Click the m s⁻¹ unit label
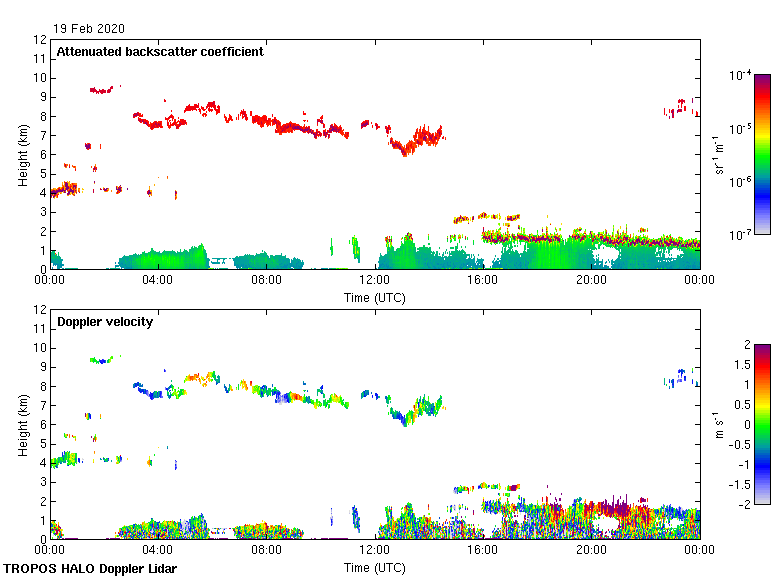The image size is (780, 580). click(x=719, y=424)
